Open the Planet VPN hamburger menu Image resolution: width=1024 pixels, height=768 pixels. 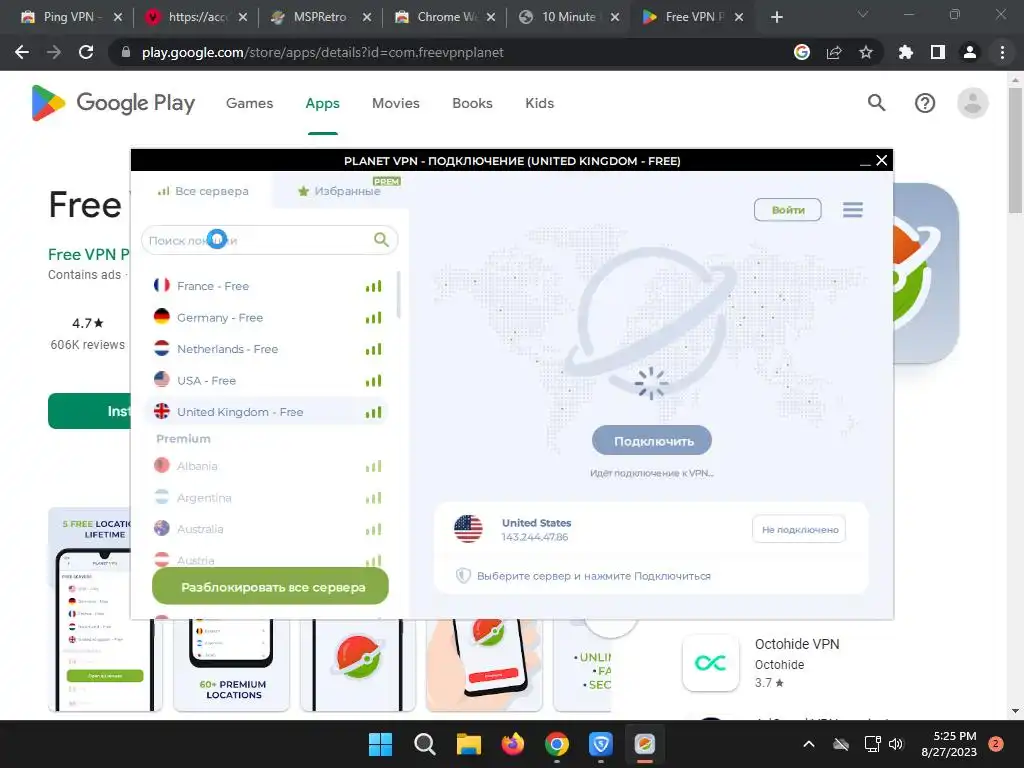(852, 210)
